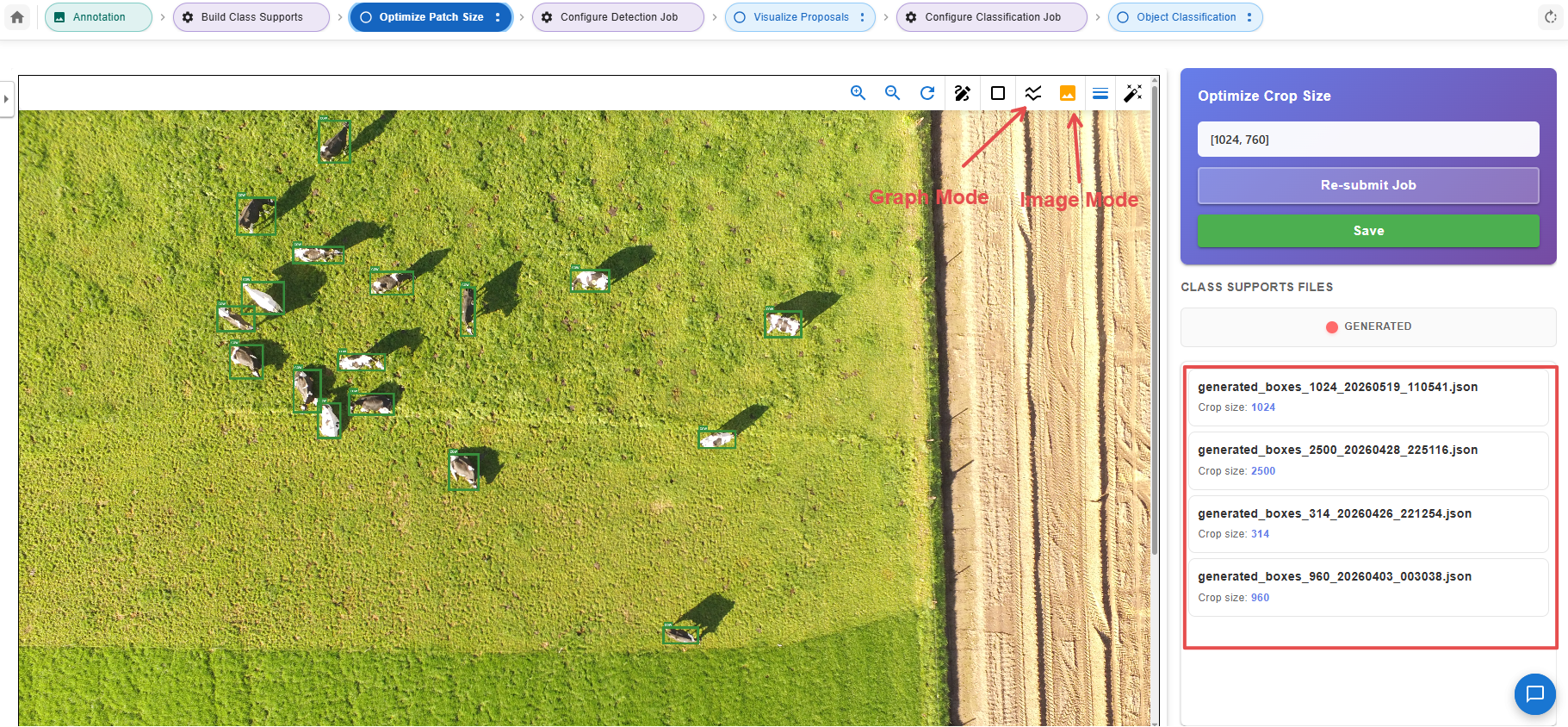The image size is (1568, 727).
Task: Open the Optimize Patch Size three-dot menu
Action: point(498,17)
